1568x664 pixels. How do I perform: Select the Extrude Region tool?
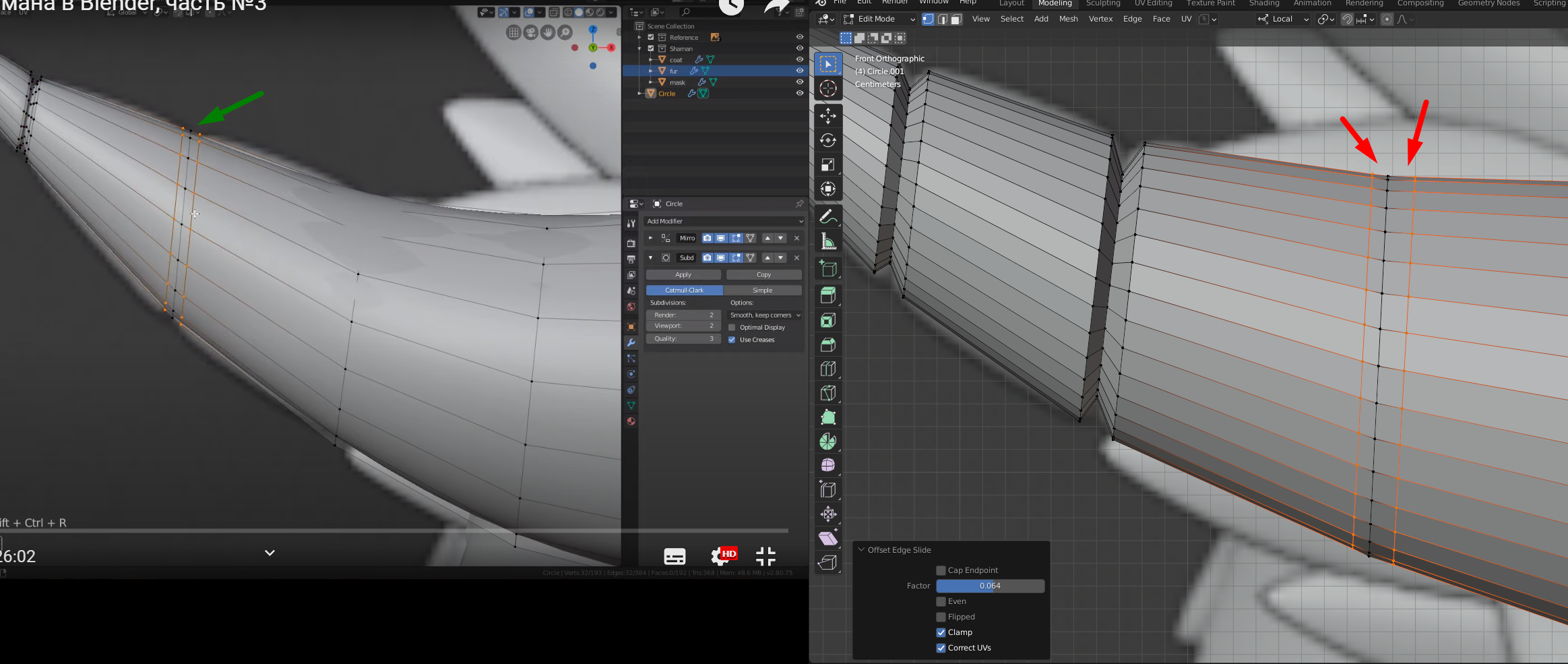[x=828, y=295]
